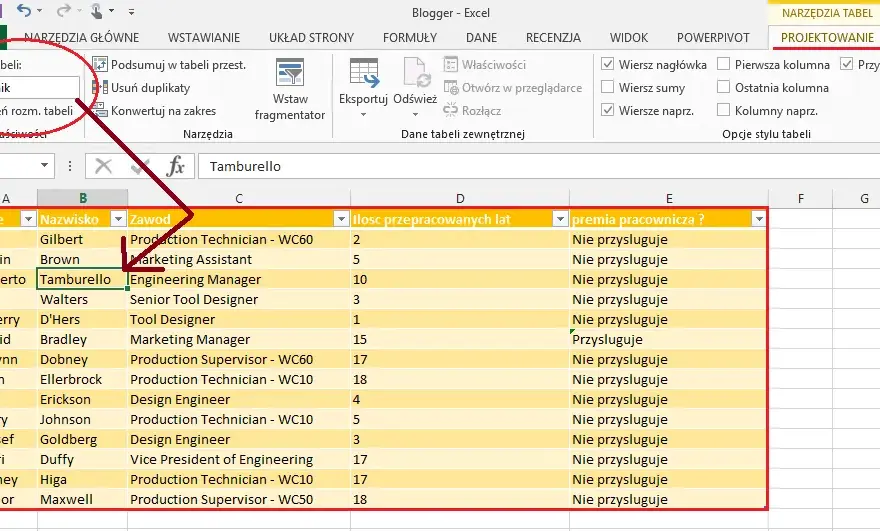Image resolution: width=880 pixels, height=531 pixels.
Task: Open UKŁAD STRONY tab
Action: [311, 38]
